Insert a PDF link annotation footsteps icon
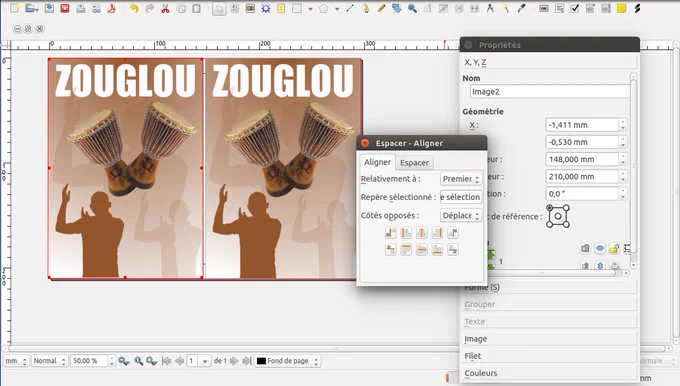Screen dimensions: 680x386 tap(637, 8)
